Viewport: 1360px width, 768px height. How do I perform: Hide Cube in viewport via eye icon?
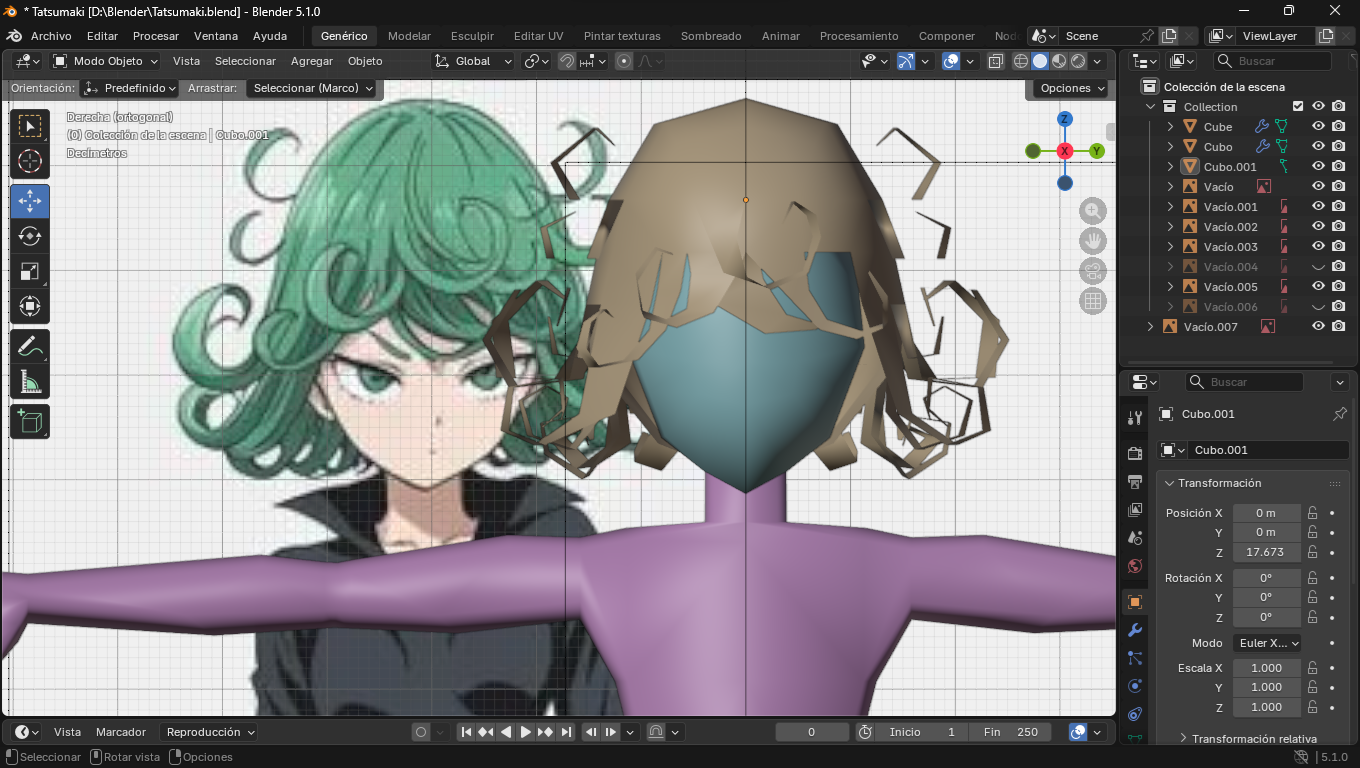pyautogui.click(x=1318, y=127)
